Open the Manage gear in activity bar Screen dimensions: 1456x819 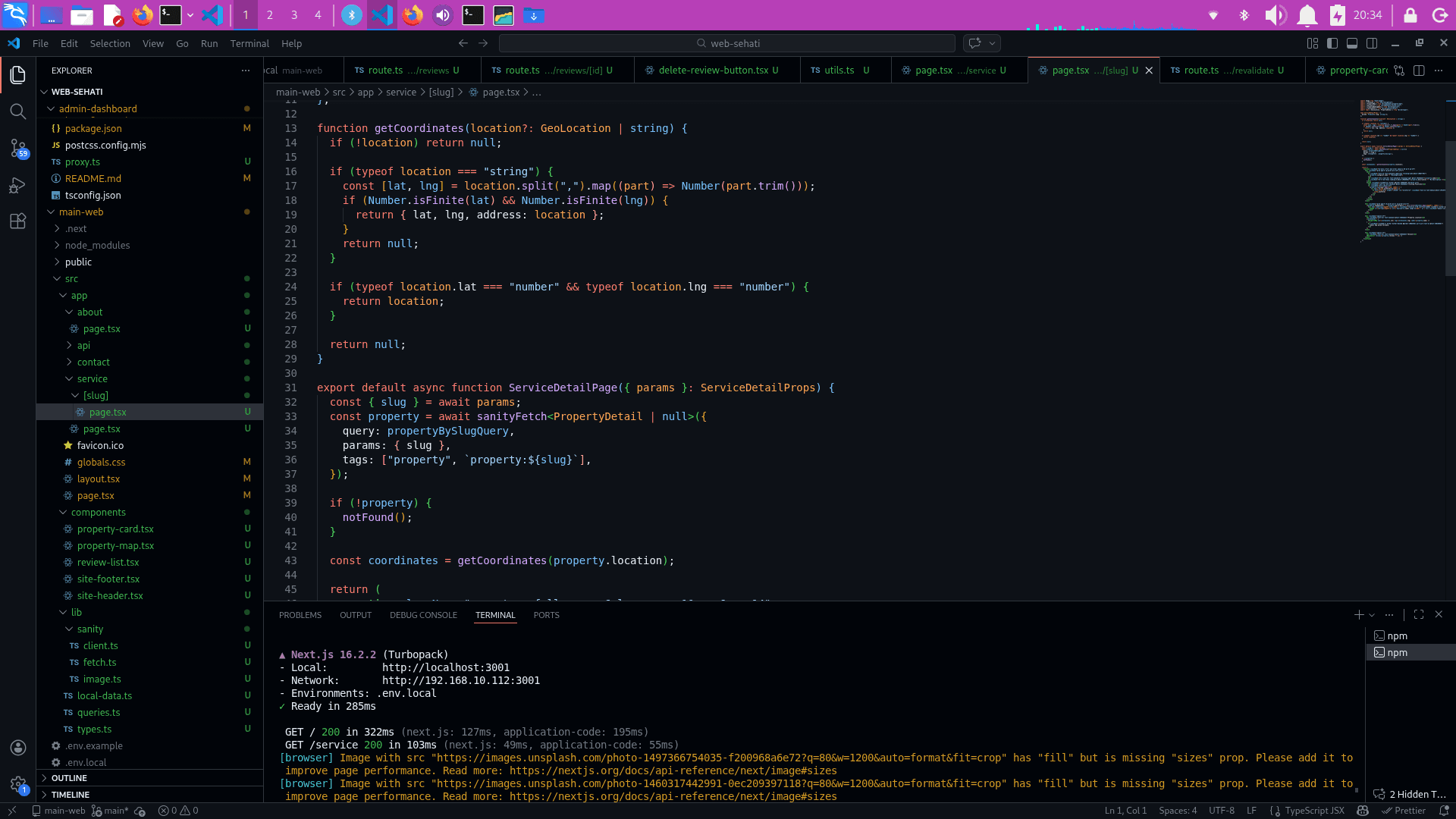pyautogui.click(x=18, y=784)
